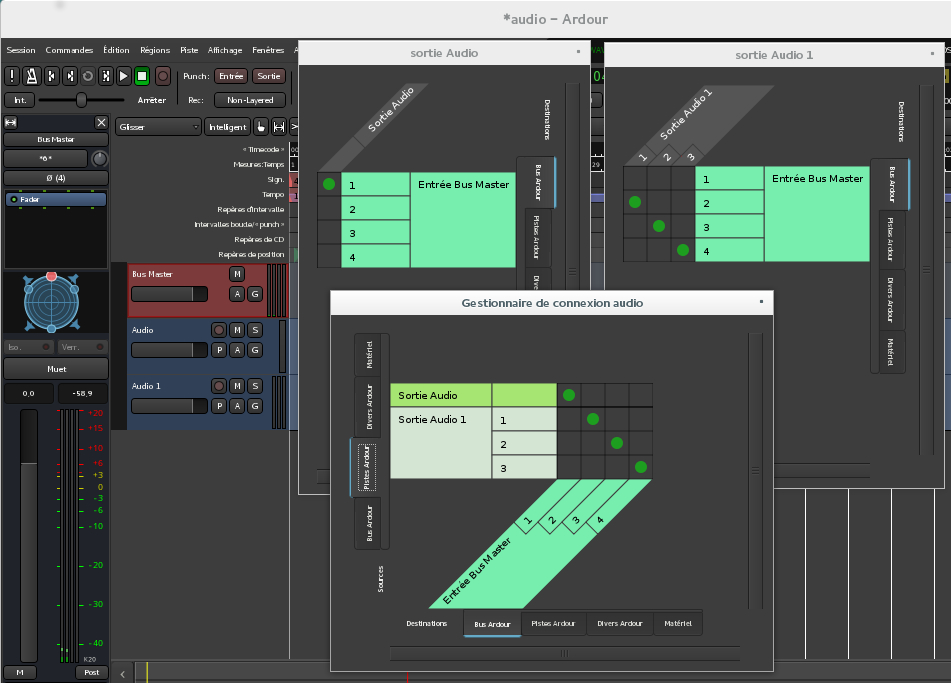Viewport: 951px width, 683px height.
Task: Mute the Bus Master track
Action: (x=237, y=274)
